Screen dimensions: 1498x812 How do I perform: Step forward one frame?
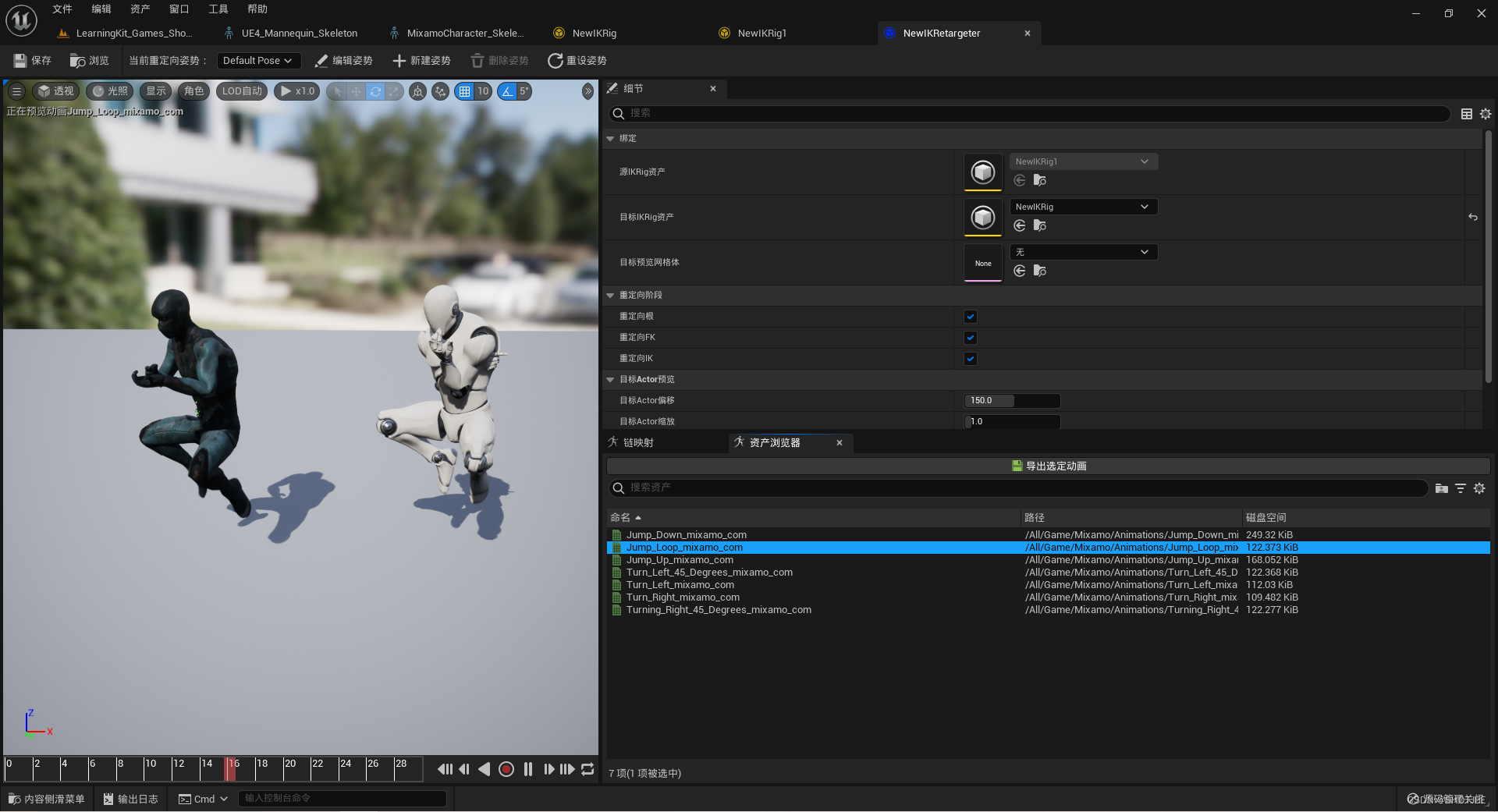coord(548,769)
